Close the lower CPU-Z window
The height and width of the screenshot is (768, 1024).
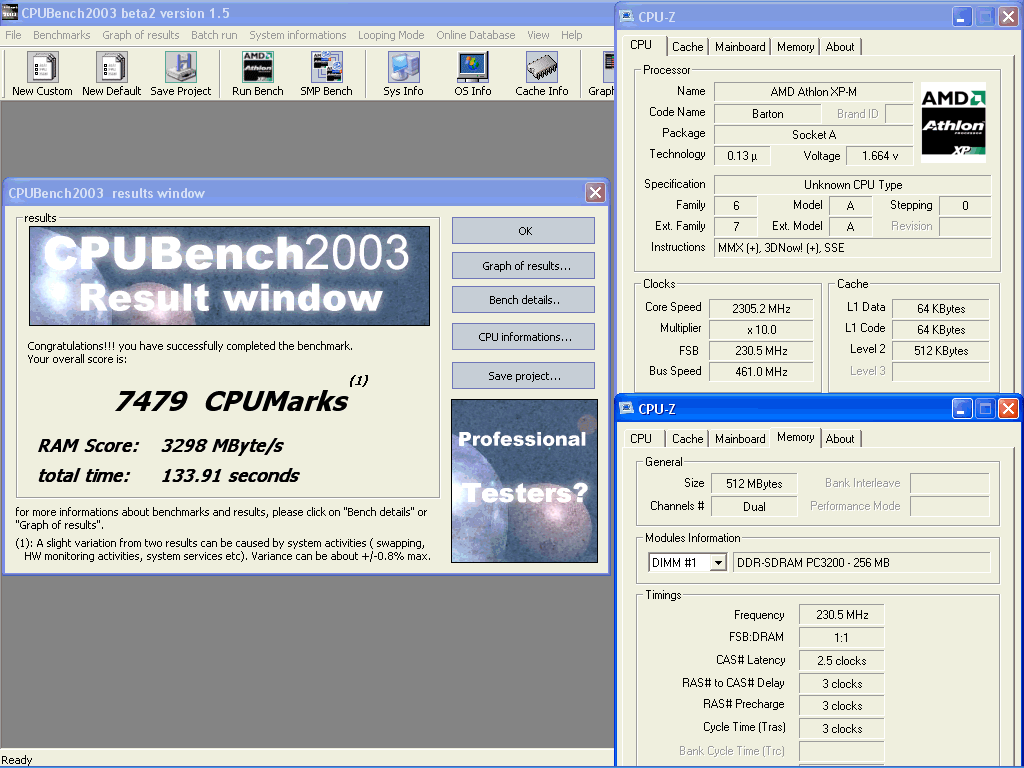(1008, 409)
